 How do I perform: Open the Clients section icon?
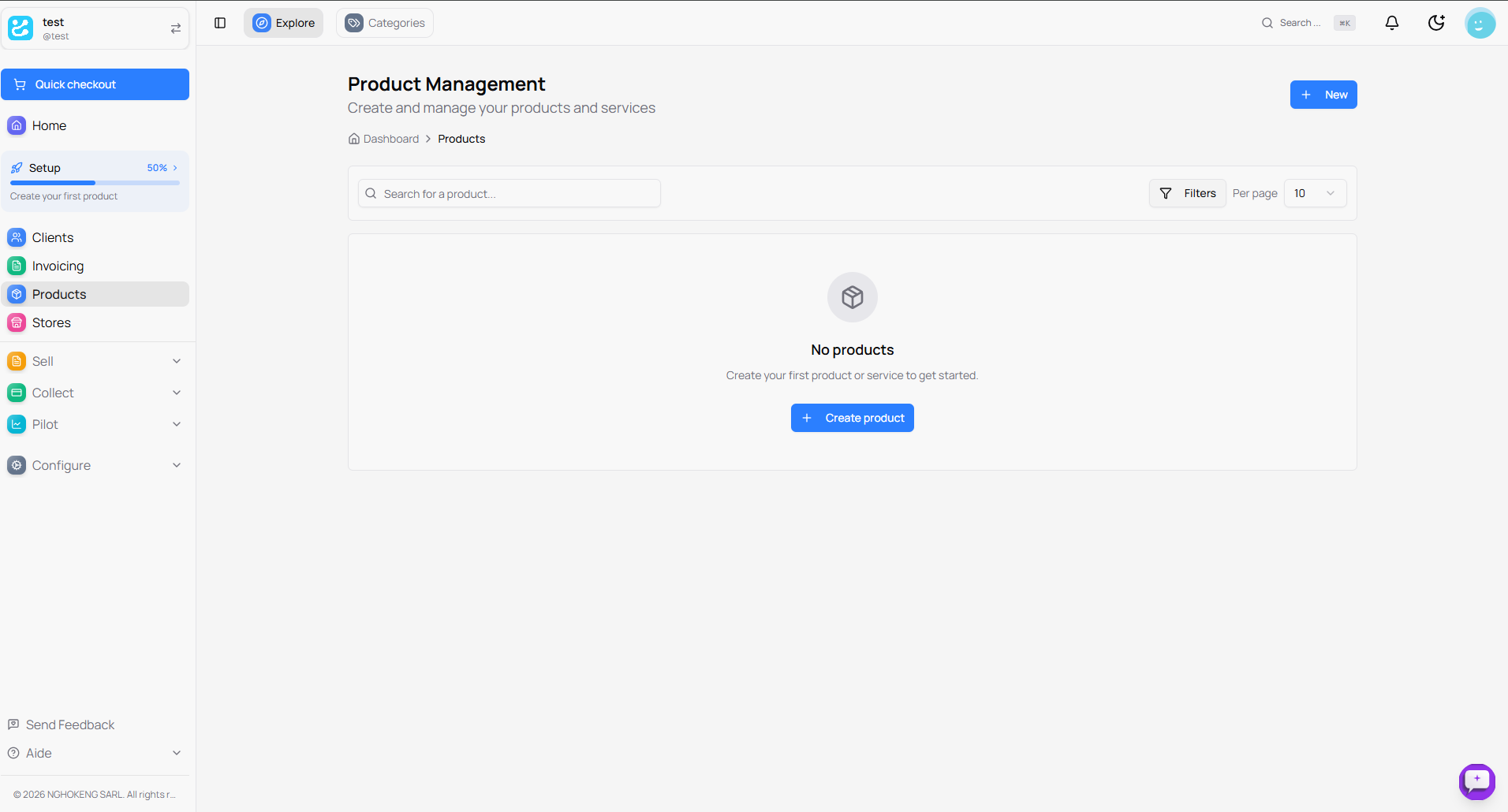[17, 237]
